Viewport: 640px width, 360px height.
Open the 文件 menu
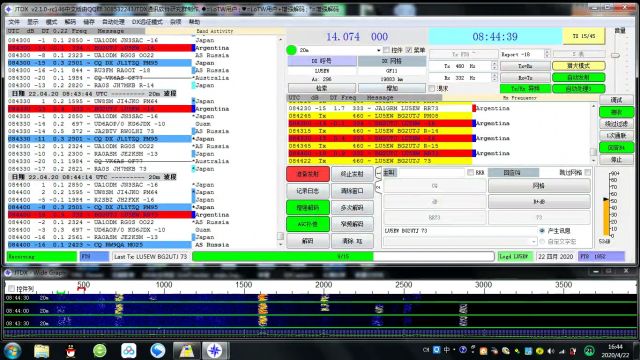13,22
